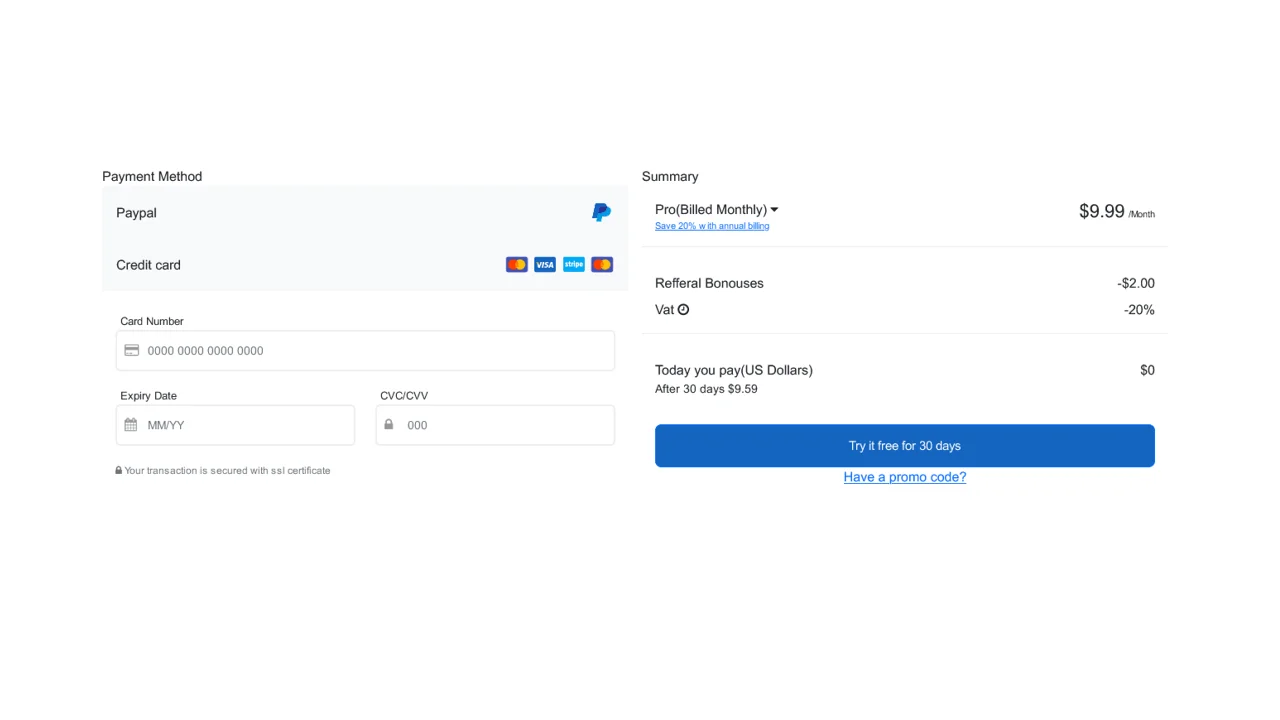Click the padlock icon beside the SSL notice
Viewport: 1280px width, 720px height.
tap(119, 470)
